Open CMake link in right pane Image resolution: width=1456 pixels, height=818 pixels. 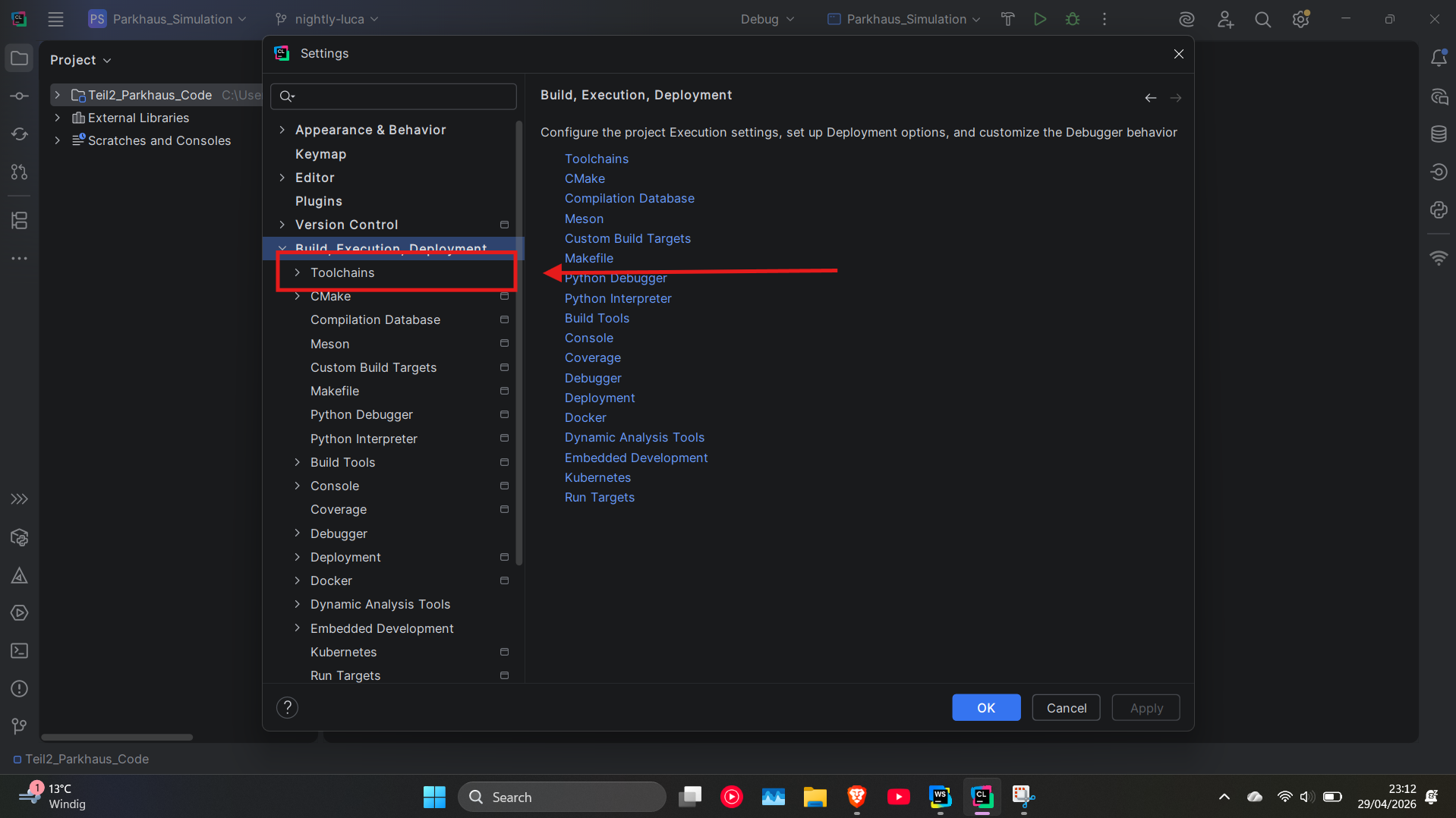tap(585, 178)
